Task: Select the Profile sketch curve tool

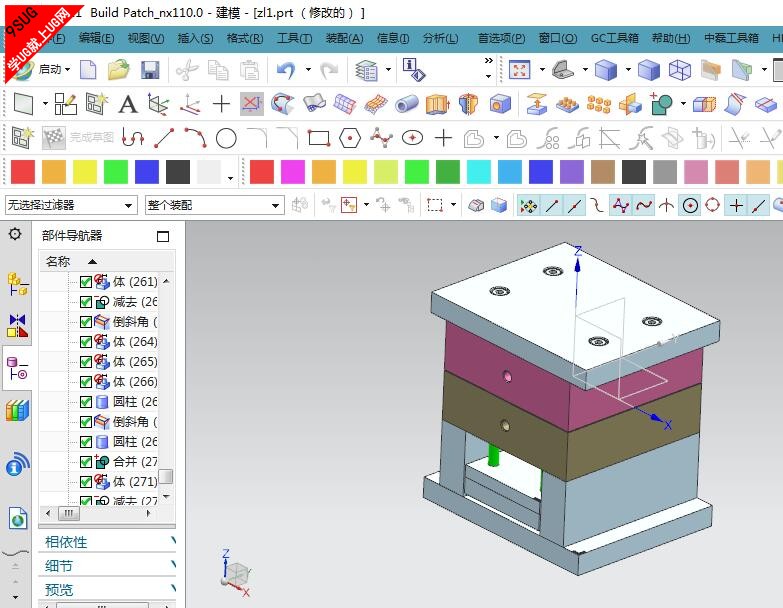Action: pos(133,138)
